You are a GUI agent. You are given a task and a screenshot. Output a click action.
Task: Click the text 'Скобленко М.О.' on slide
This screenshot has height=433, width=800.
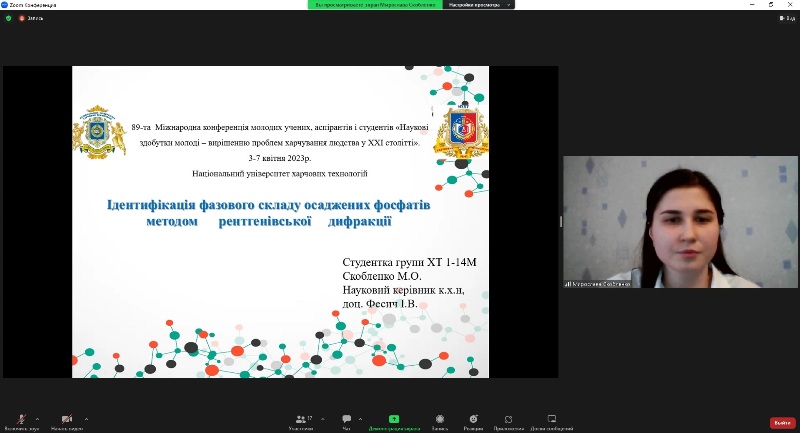click(x=382, y=276)
